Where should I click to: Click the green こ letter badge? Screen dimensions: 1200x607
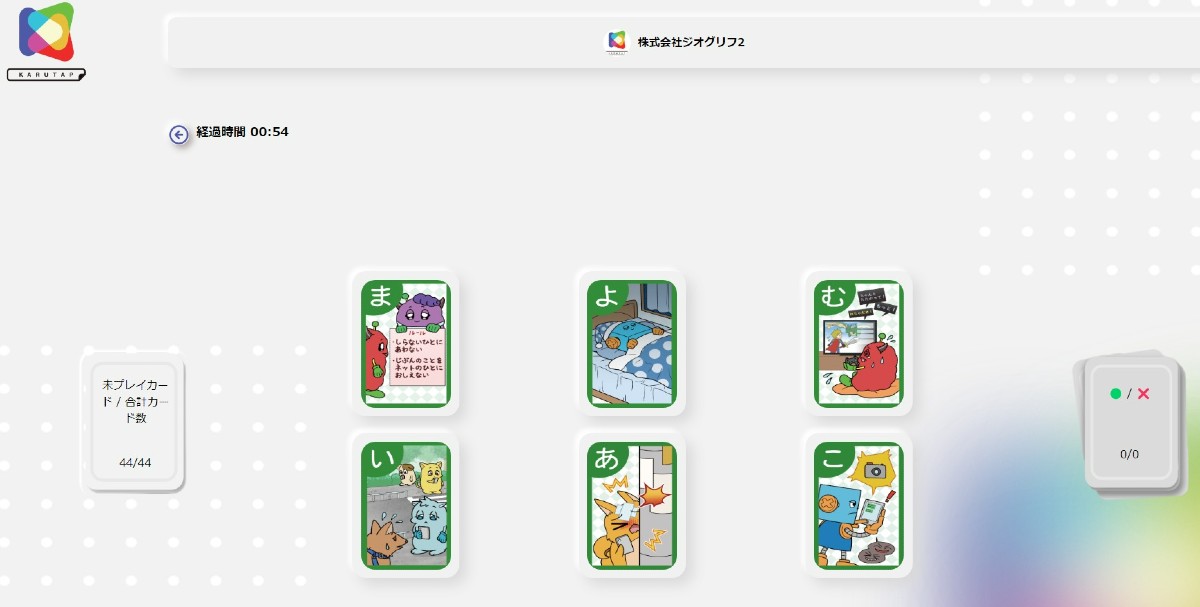[834, 459]
